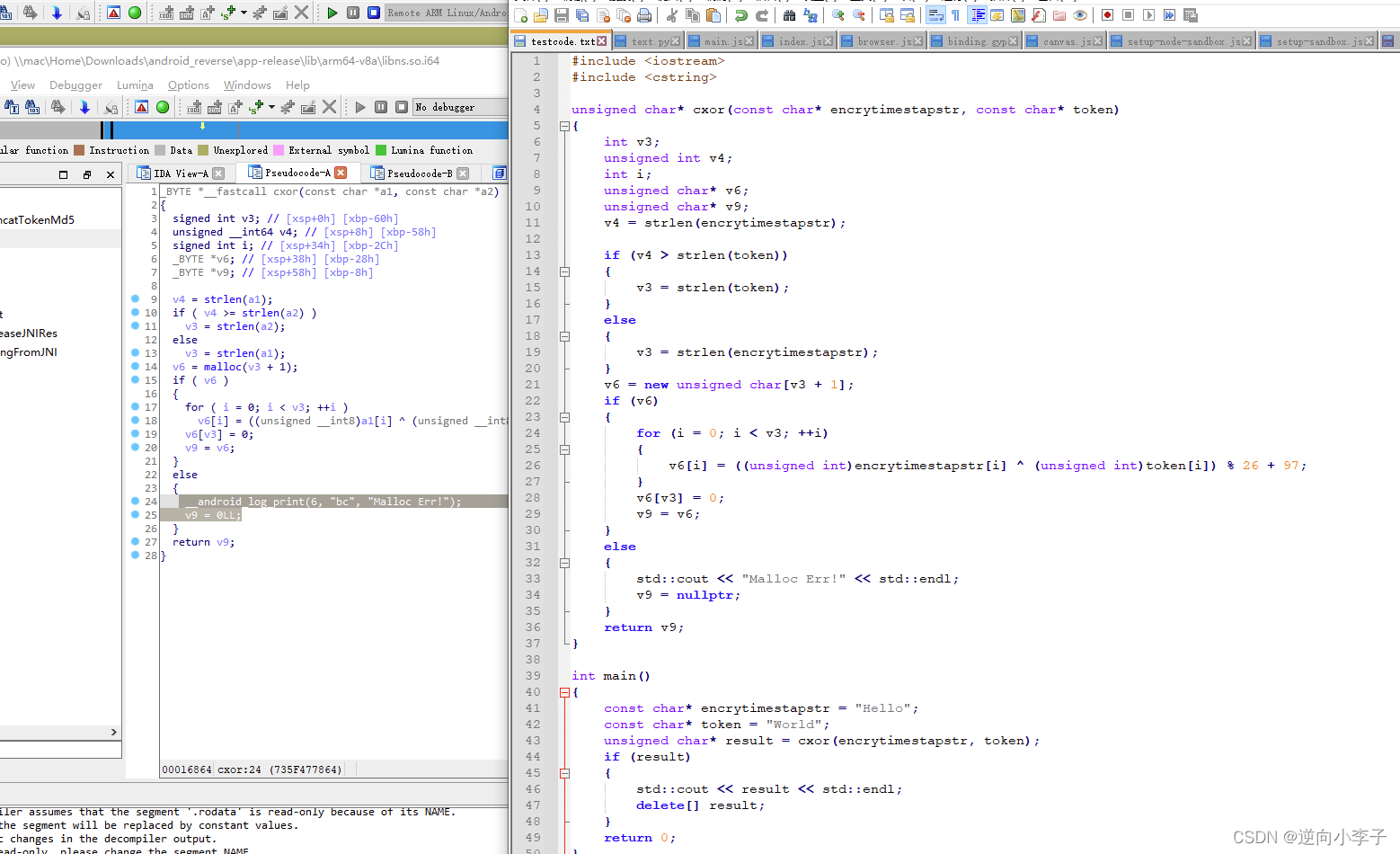Click the binoculars 101 binary search icon in the lower IDA toolbar

[32, 107]
